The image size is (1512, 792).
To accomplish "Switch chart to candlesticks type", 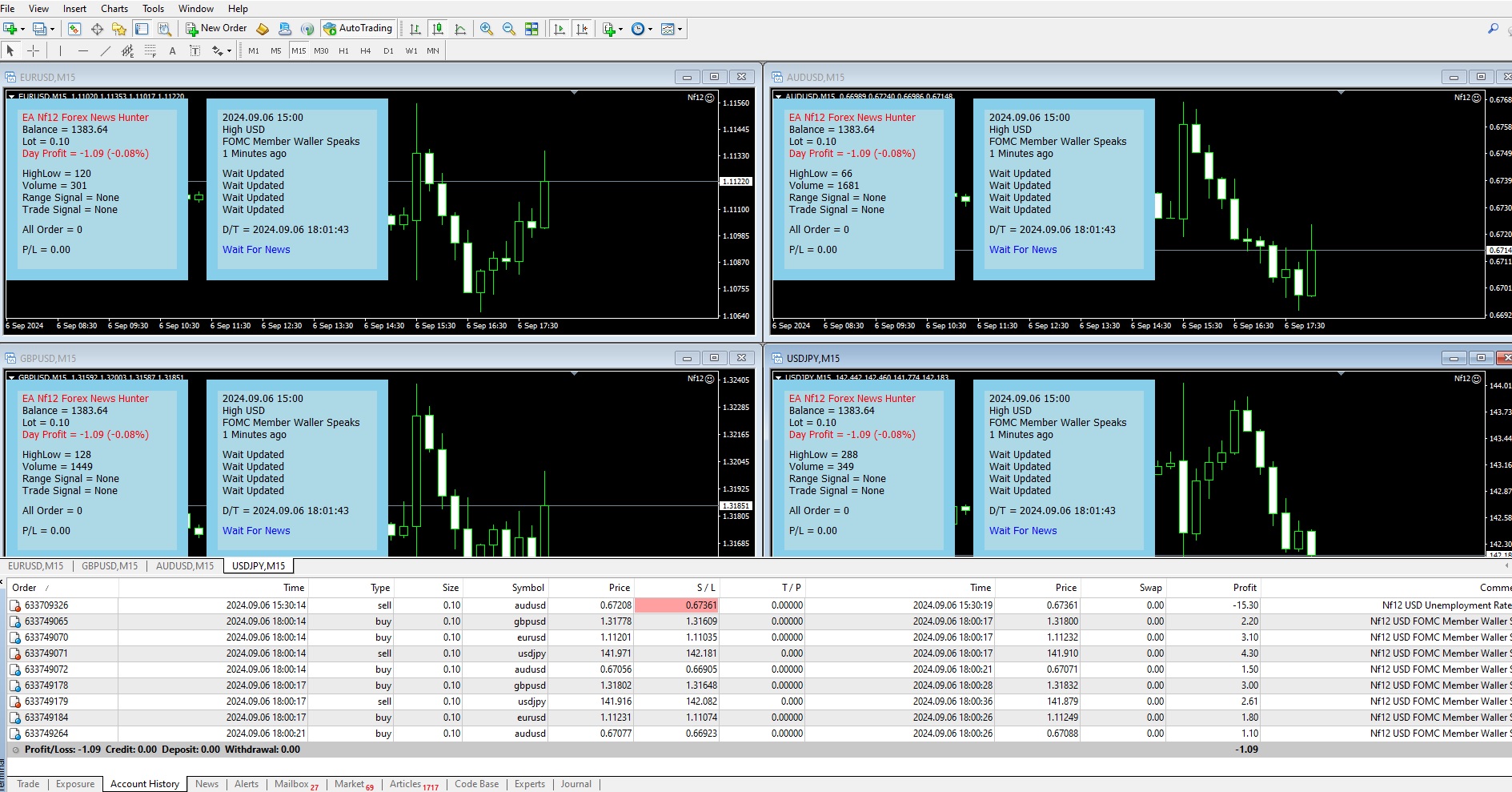I will [438, 29].
